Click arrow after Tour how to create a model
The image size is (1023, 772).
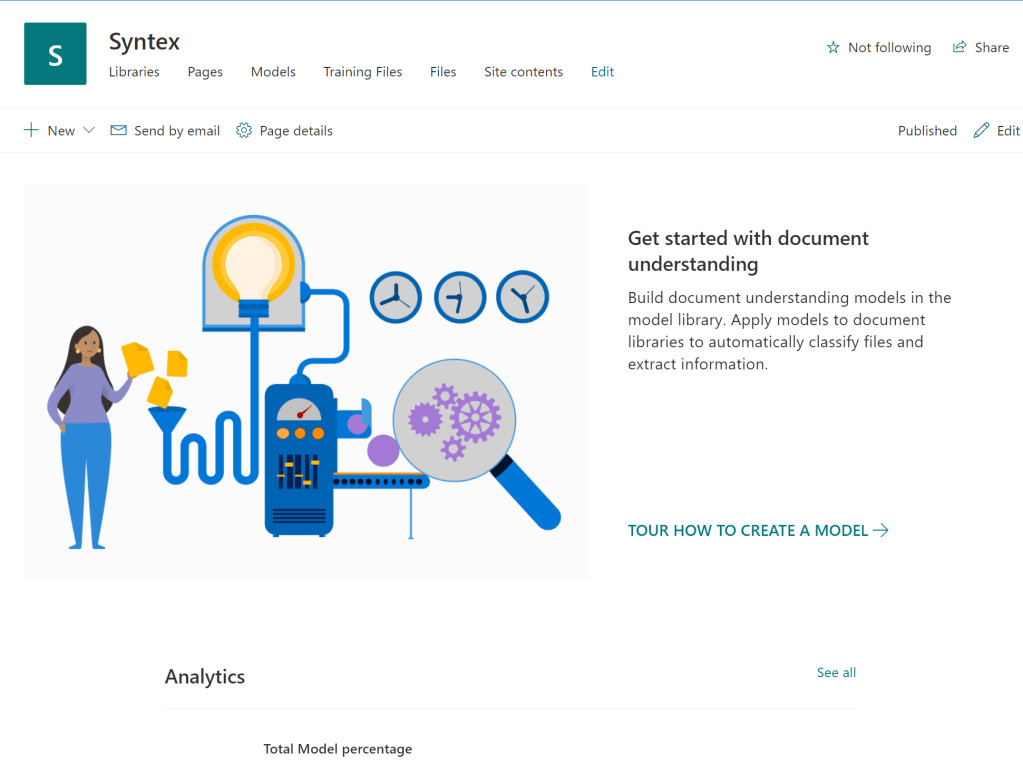click(881, 530)
